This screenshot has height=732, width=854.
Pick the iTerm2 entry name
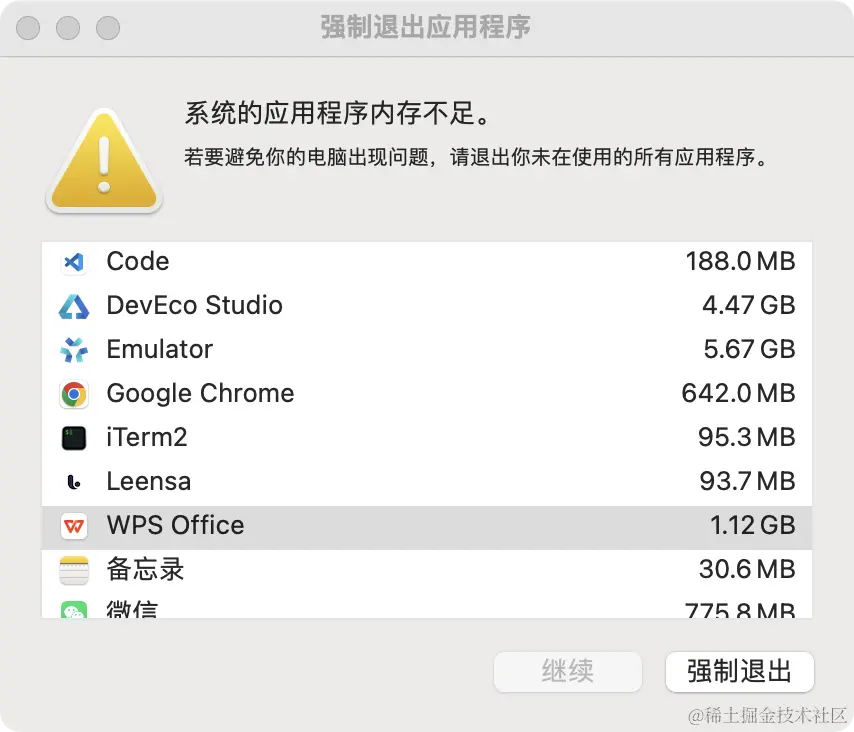[x=147, y=438]
